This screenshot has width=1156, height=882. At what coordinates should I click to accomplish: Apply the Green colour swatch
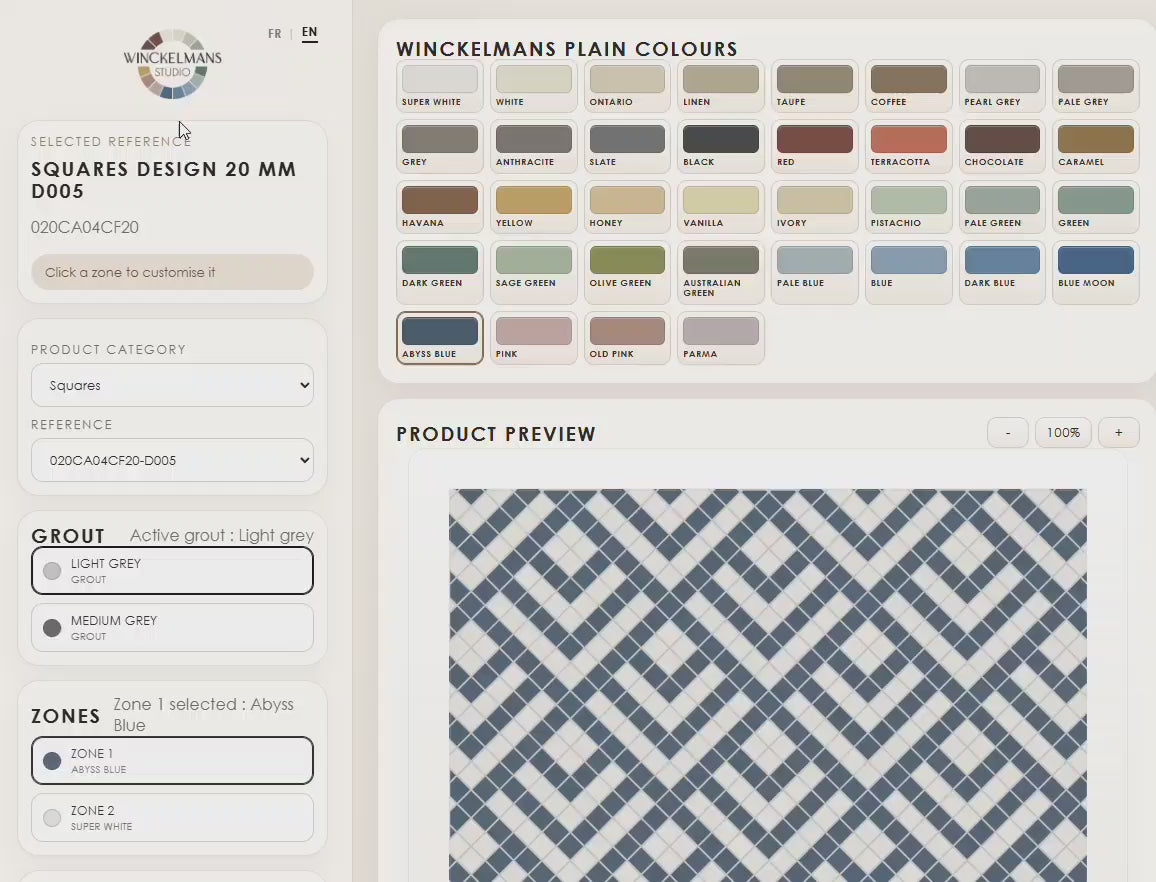coord(1096,207)
